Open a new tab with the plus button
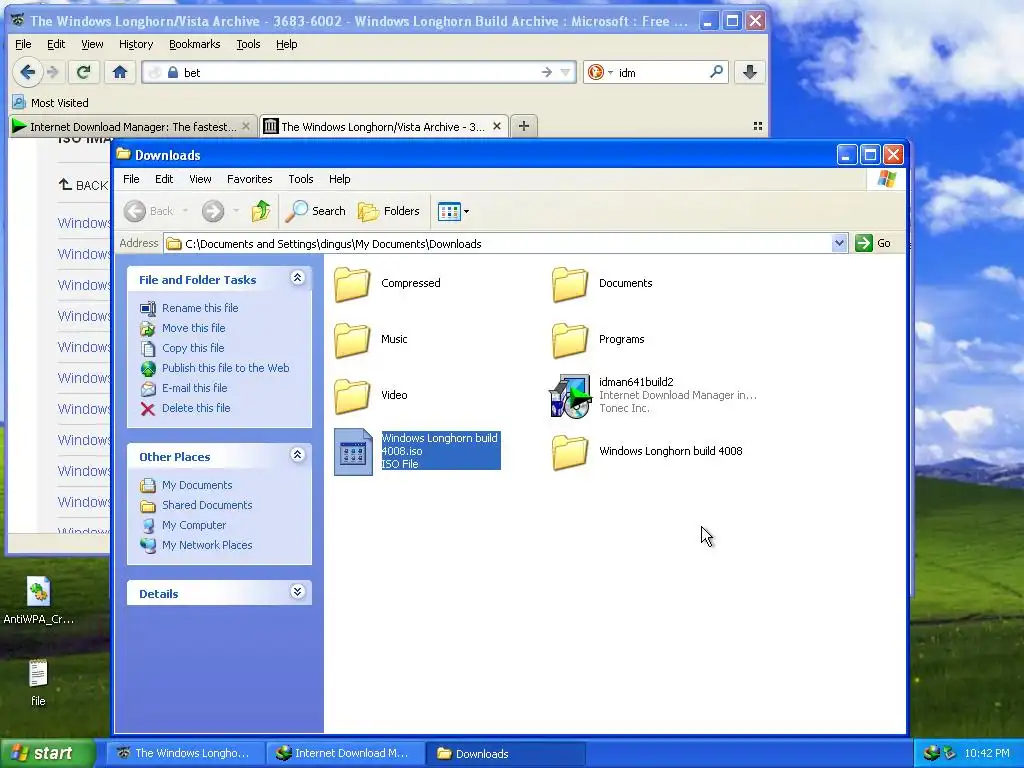Screen dimensions: 1024x768 tap(524, 126)
